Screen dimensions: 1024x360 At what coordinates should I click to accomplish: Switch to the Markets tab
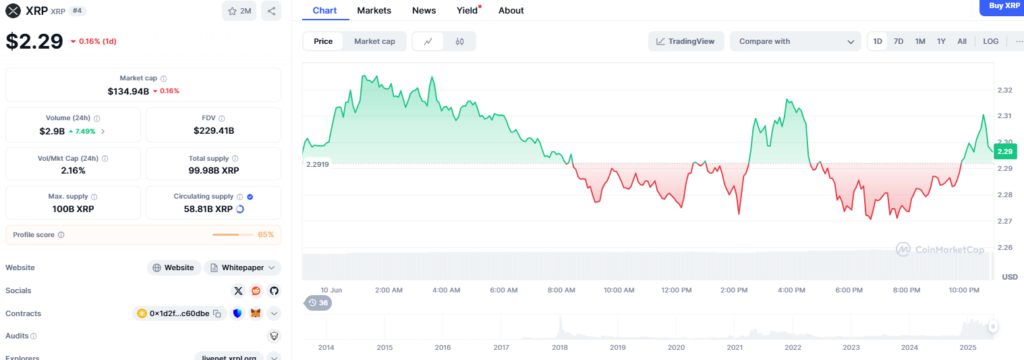click(x=374, y=10)
